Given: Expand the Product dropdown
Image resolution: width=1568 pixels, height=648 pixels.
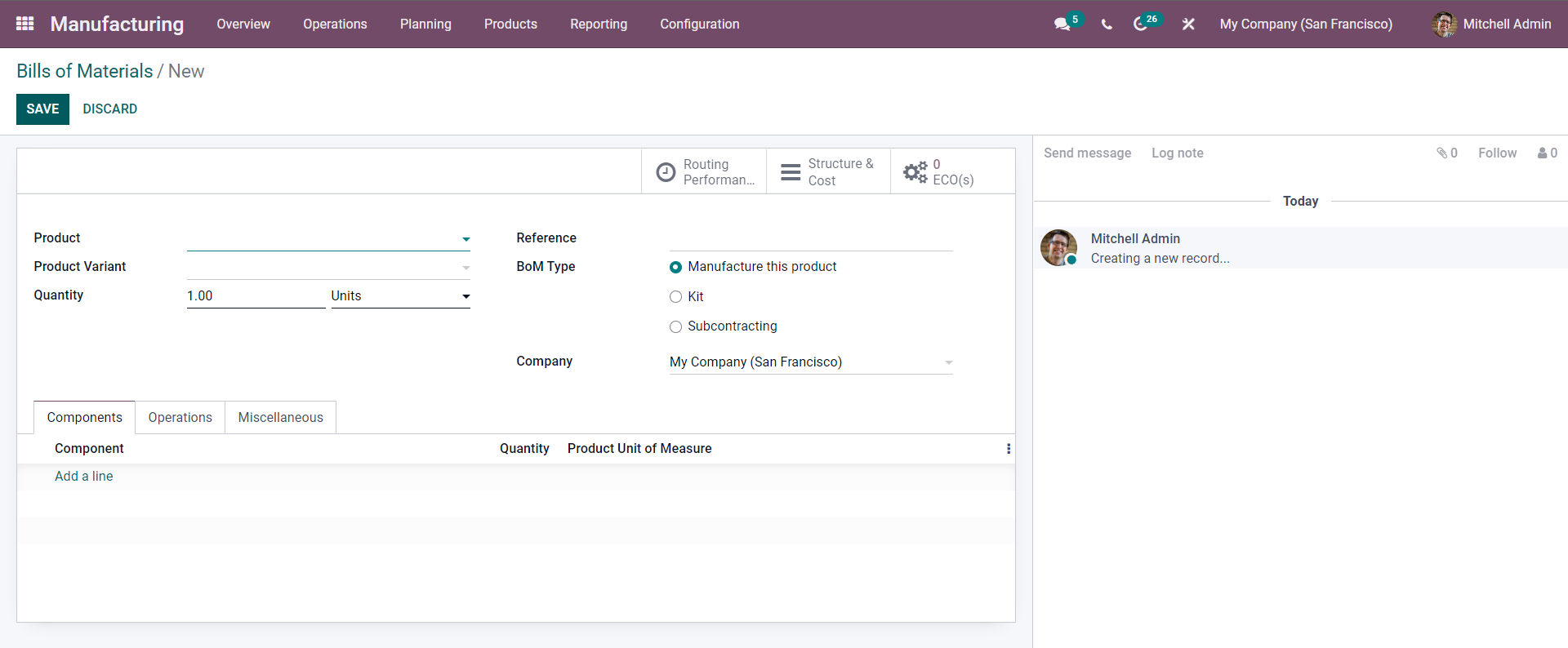Looking at the screenshot, I should 466,239.
